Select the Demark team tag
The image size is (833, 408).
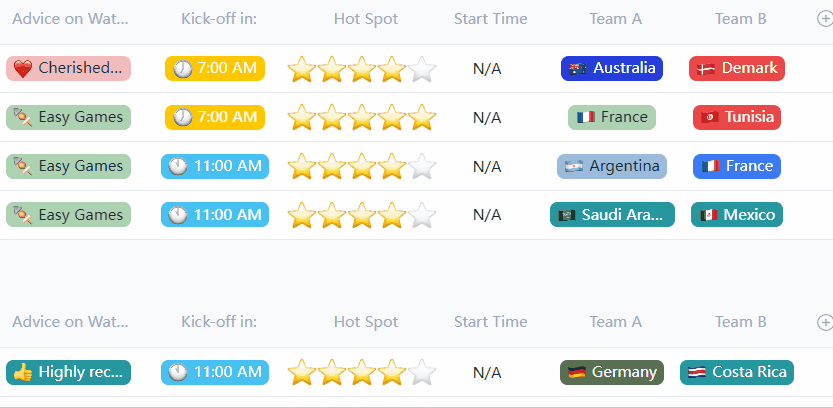(737, 68)
